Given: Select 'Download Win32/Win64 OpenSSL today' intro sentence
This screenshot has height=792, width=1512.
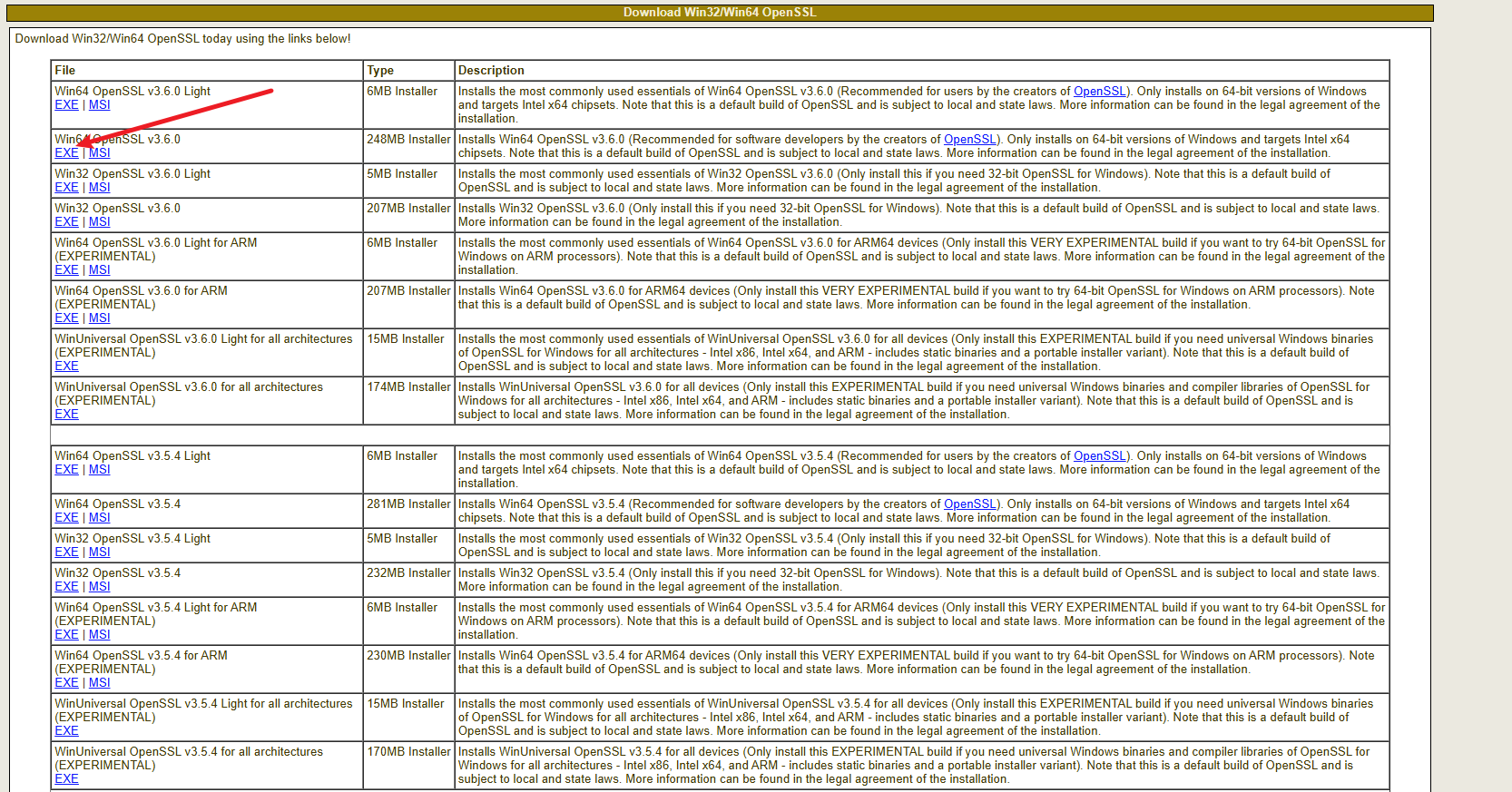Looking at the screenshot, I should [x=182, y=39].
